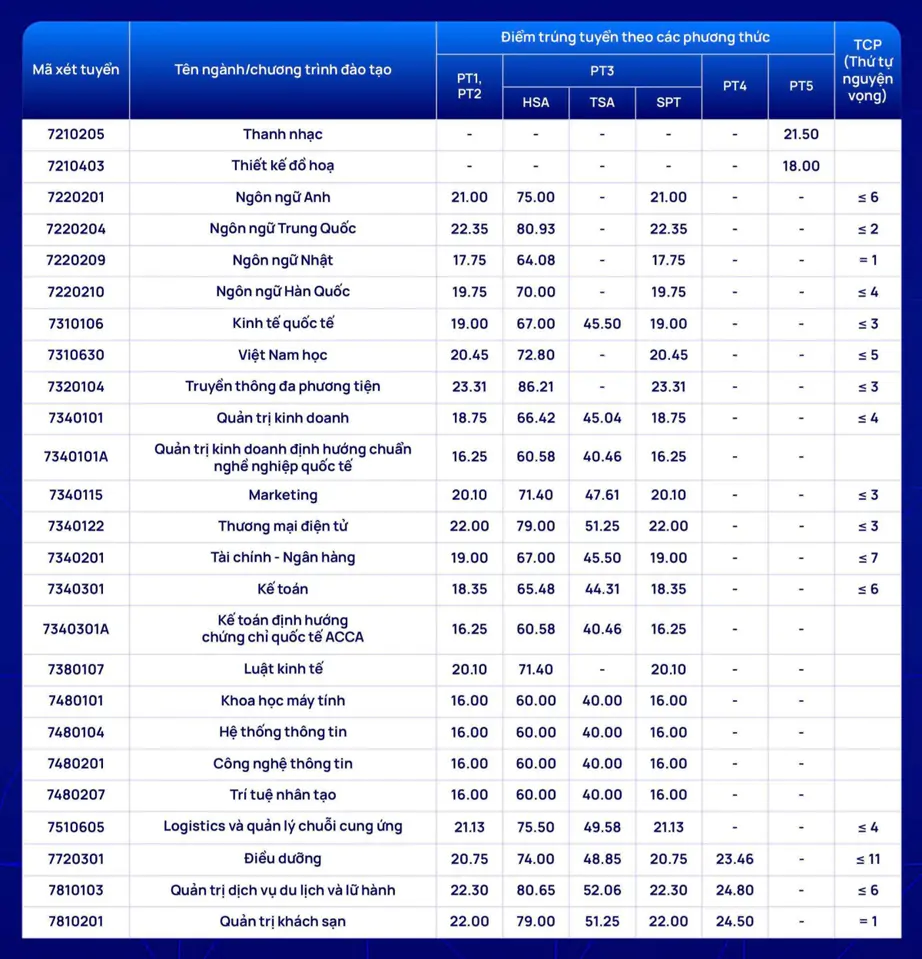Click the HSA column header
This screenshot has height=959, width=922.
tap(536, 103)
